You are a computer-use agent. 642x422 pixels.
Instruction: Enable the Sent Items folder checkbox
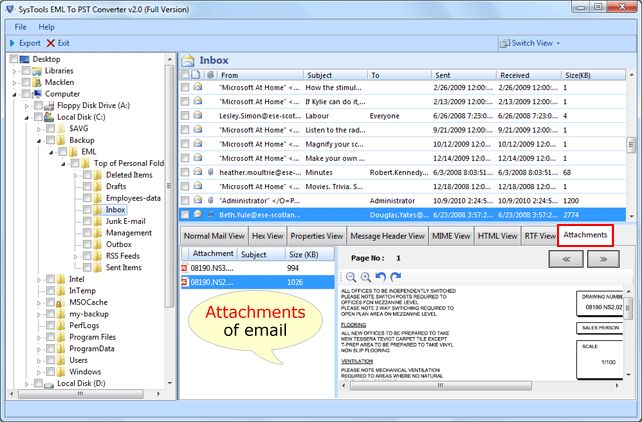pyautogui.click(x=87, y=268)
